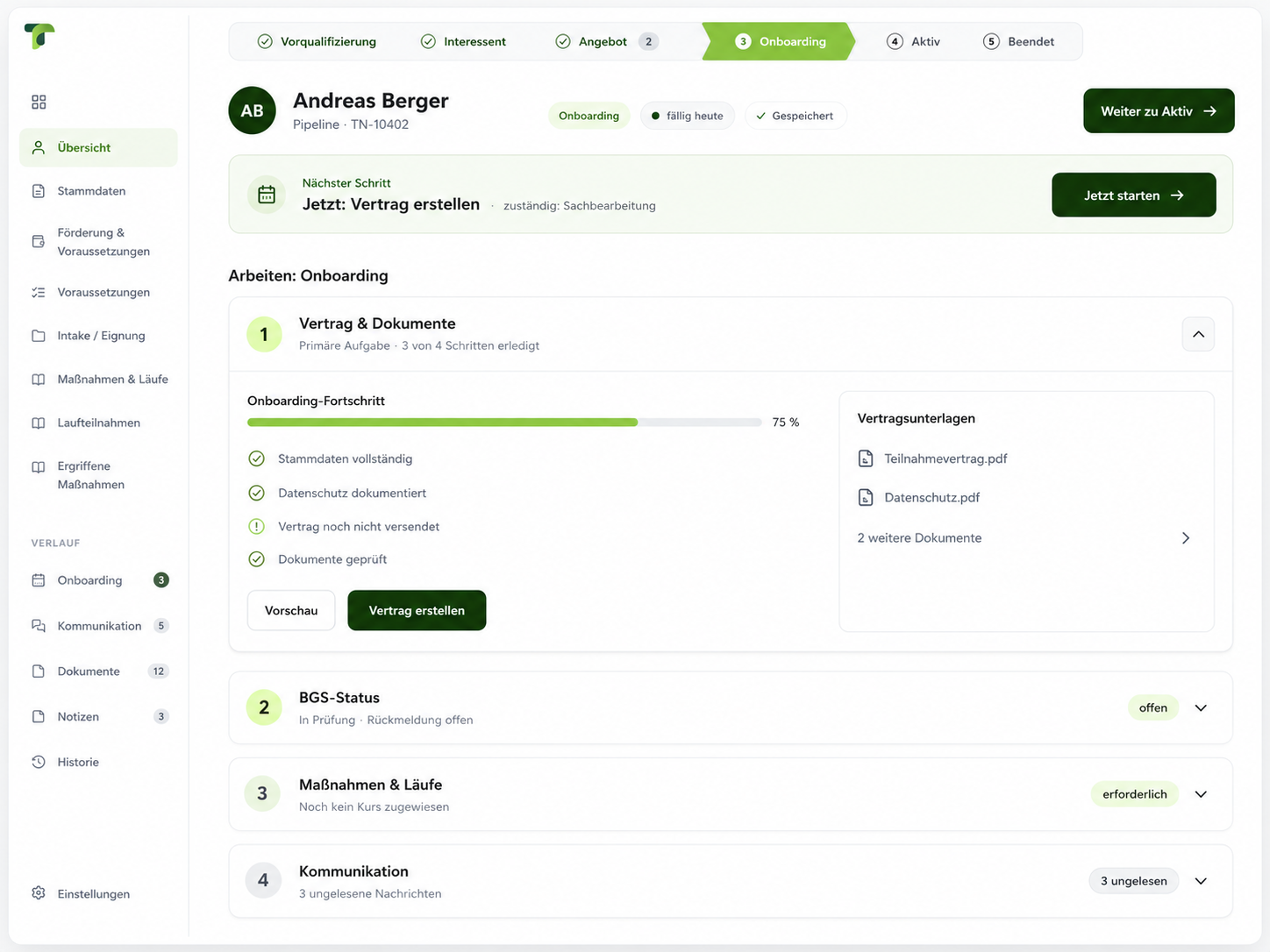
Task: Click the green Onboarding status badge
Action: click(589, 116)
